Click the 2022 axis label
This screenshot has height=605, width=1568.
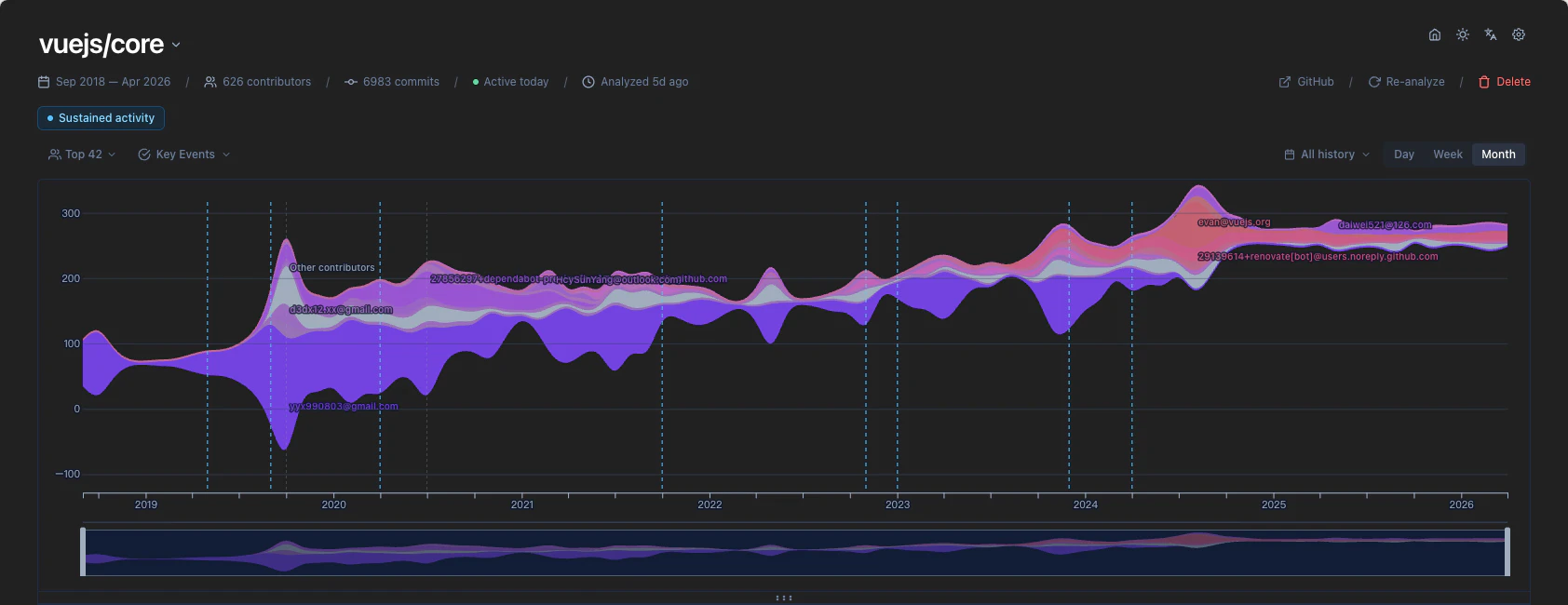[710, 504]
